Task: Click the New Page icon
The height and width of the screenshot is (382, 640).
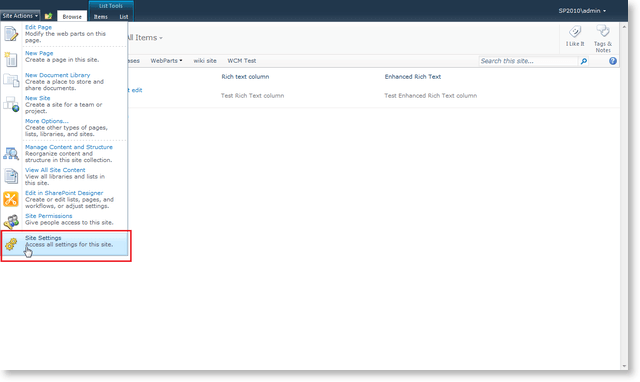Action: [x=11, y=59]
